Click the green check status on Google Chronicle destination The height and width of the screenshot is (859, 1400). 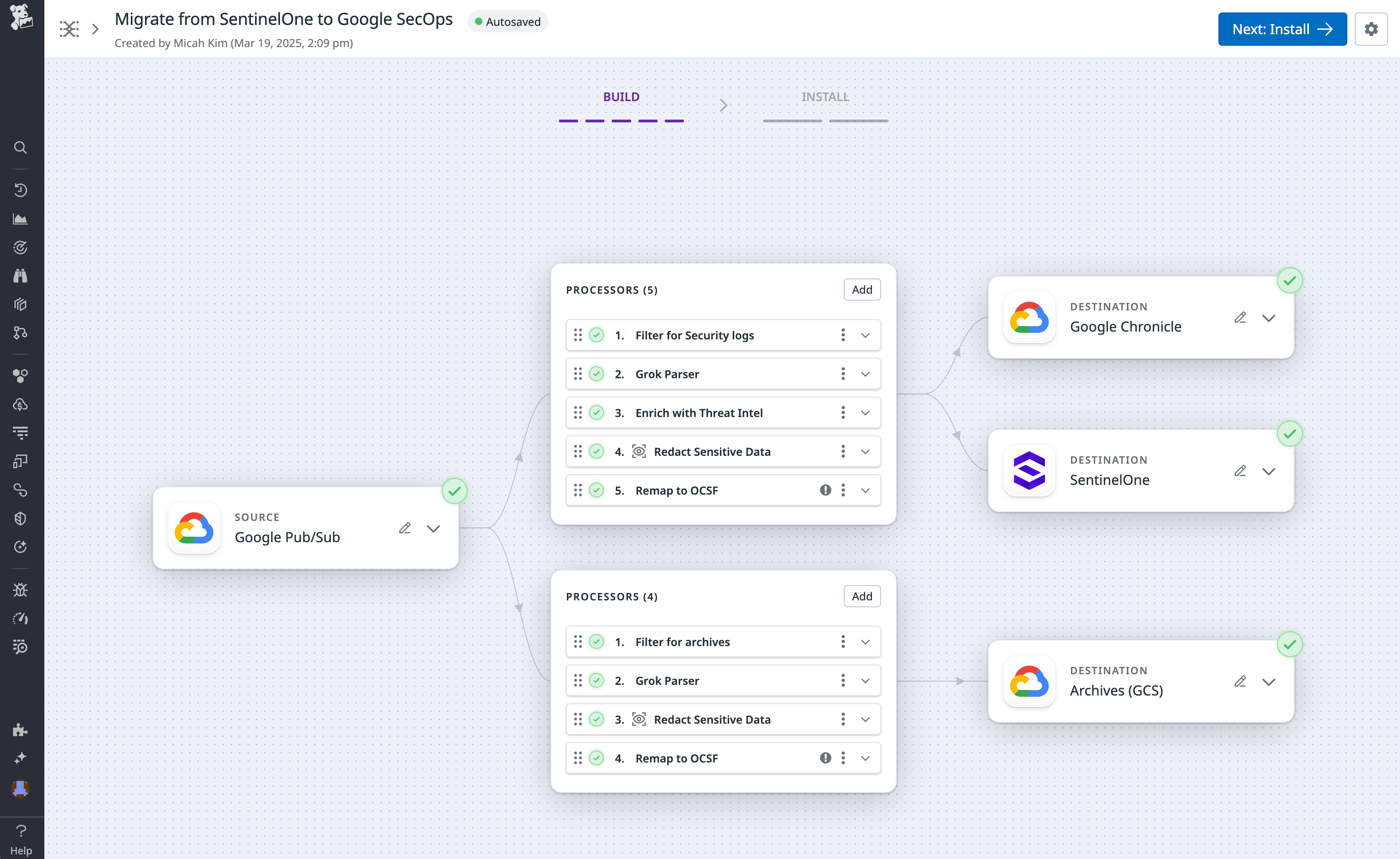(1290, 280)
